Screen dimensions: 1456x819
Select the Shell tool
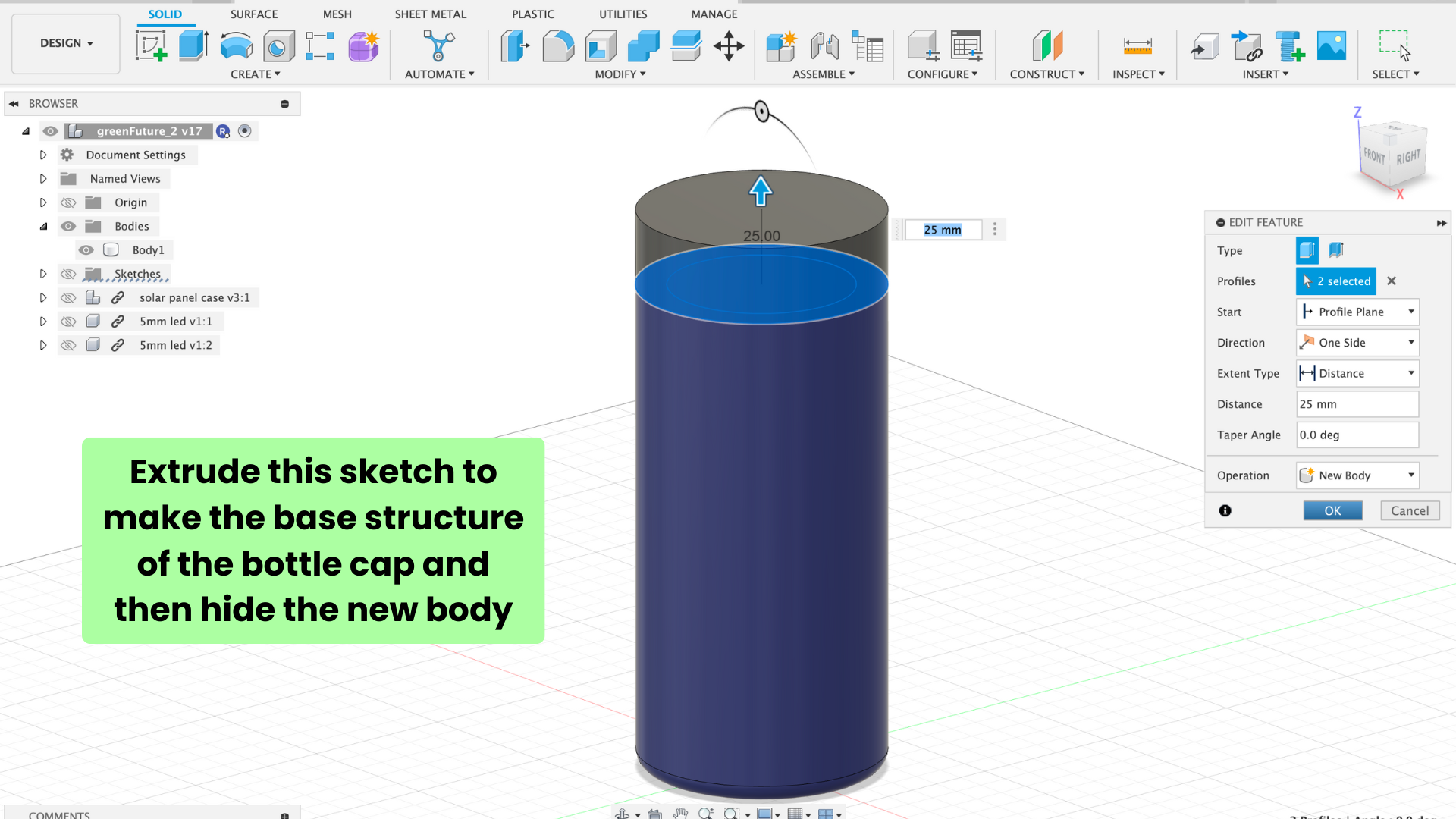coord(601,46)
